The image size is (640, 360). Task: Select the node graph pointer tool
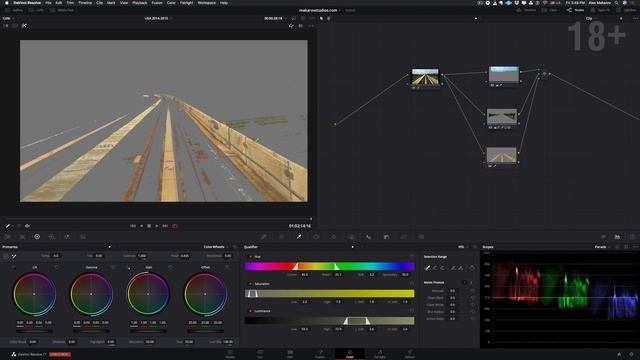[x=322, y=18]
